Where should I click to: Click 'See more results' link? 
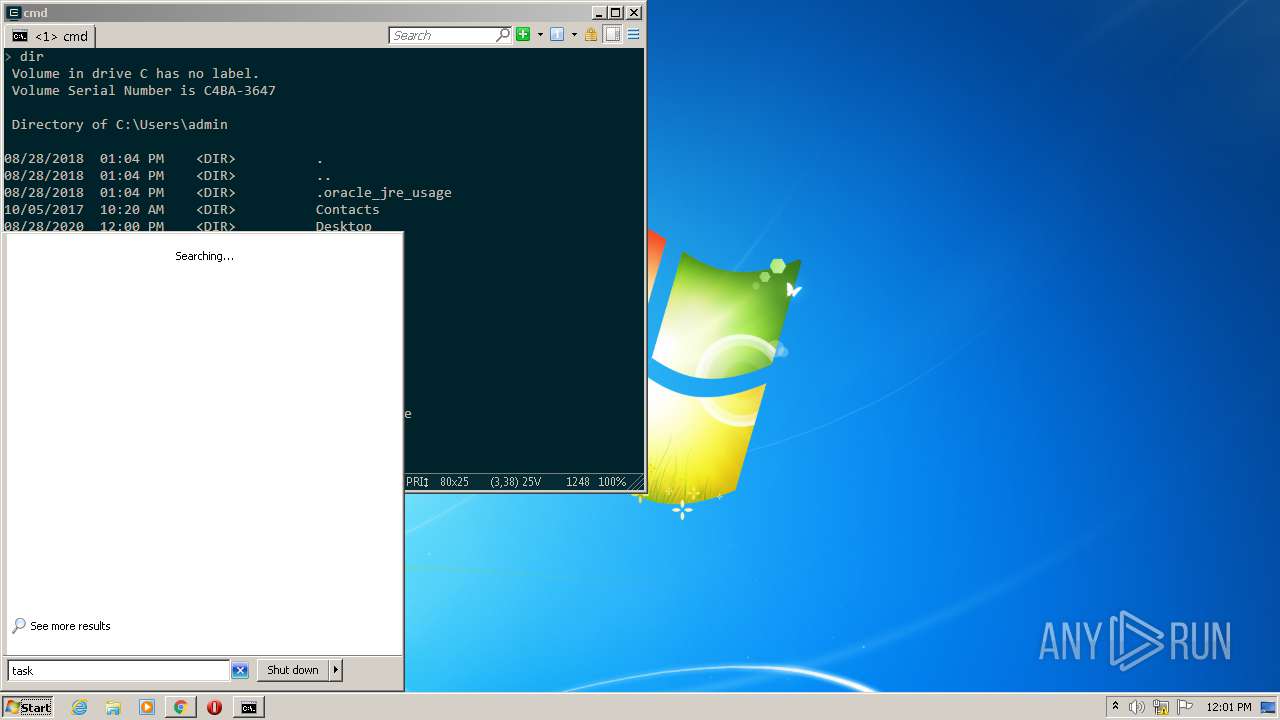70,626
